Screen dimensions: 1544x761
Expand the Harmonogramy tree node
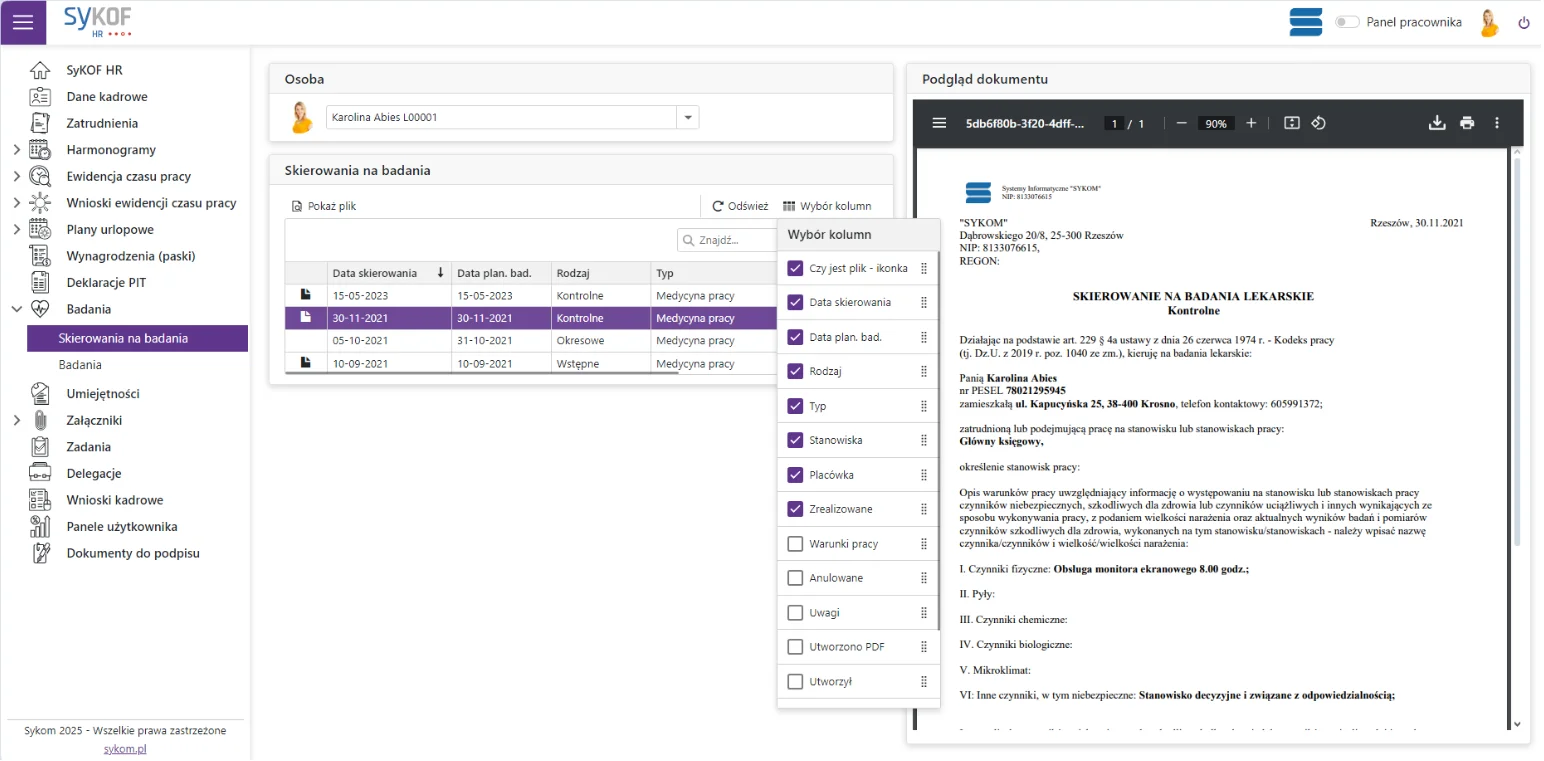pyautogui.click(x=16, y=150)
